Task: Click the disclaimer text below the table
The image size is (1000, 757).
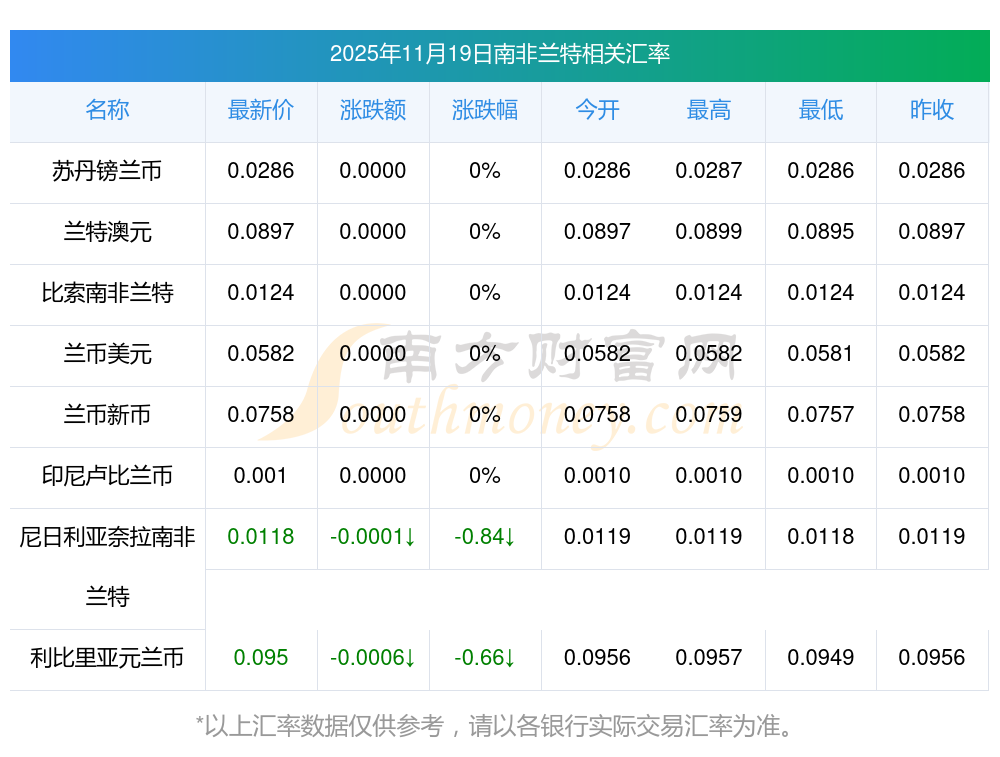Action: pyautogui.click(x=499, y=726)
